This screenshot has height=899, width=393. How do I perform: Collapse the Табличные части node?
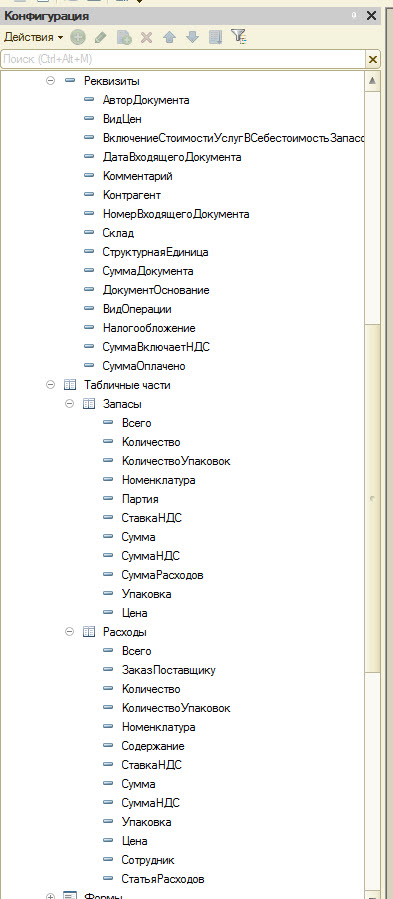tap(50, 385)
